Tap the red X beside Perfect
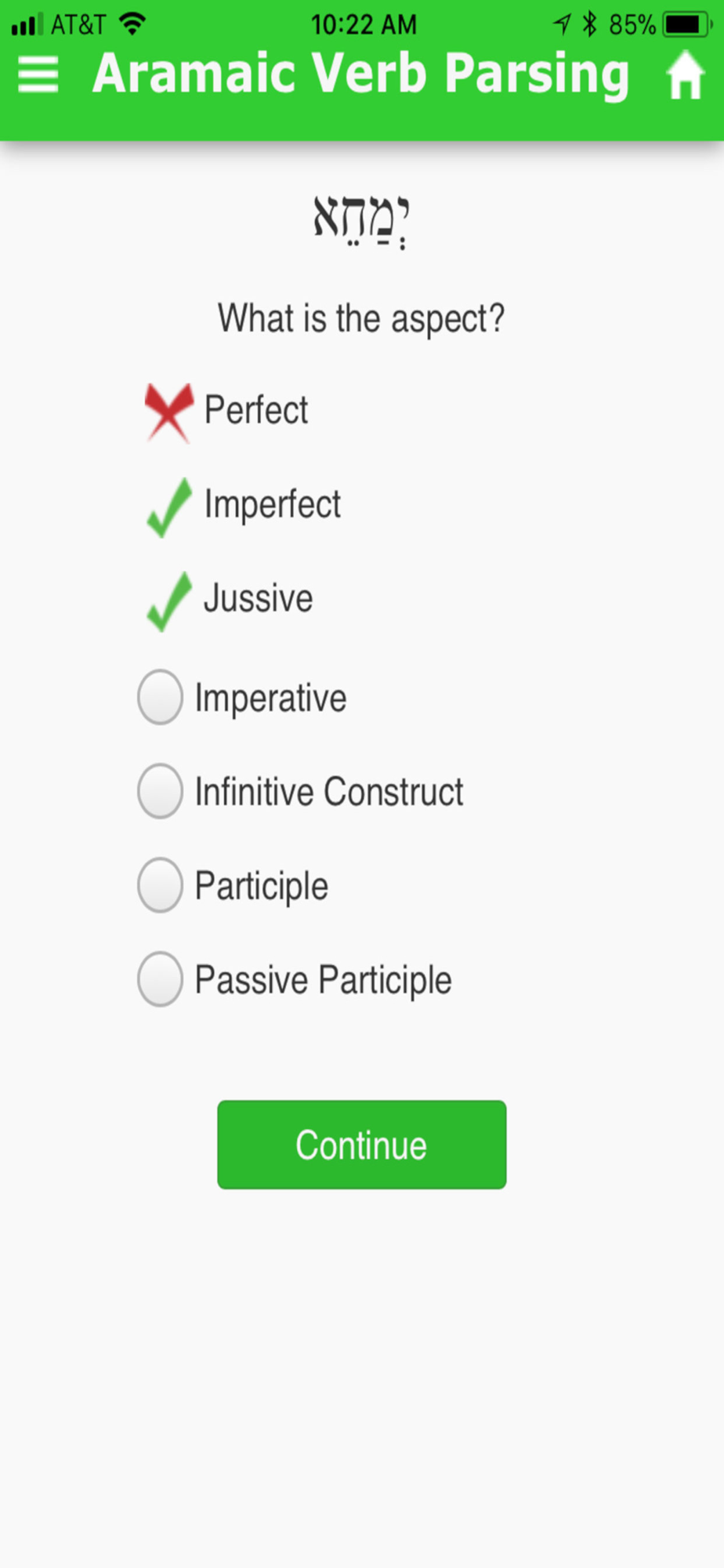Screen dimensions: 724x1568 tap(168, 412)
